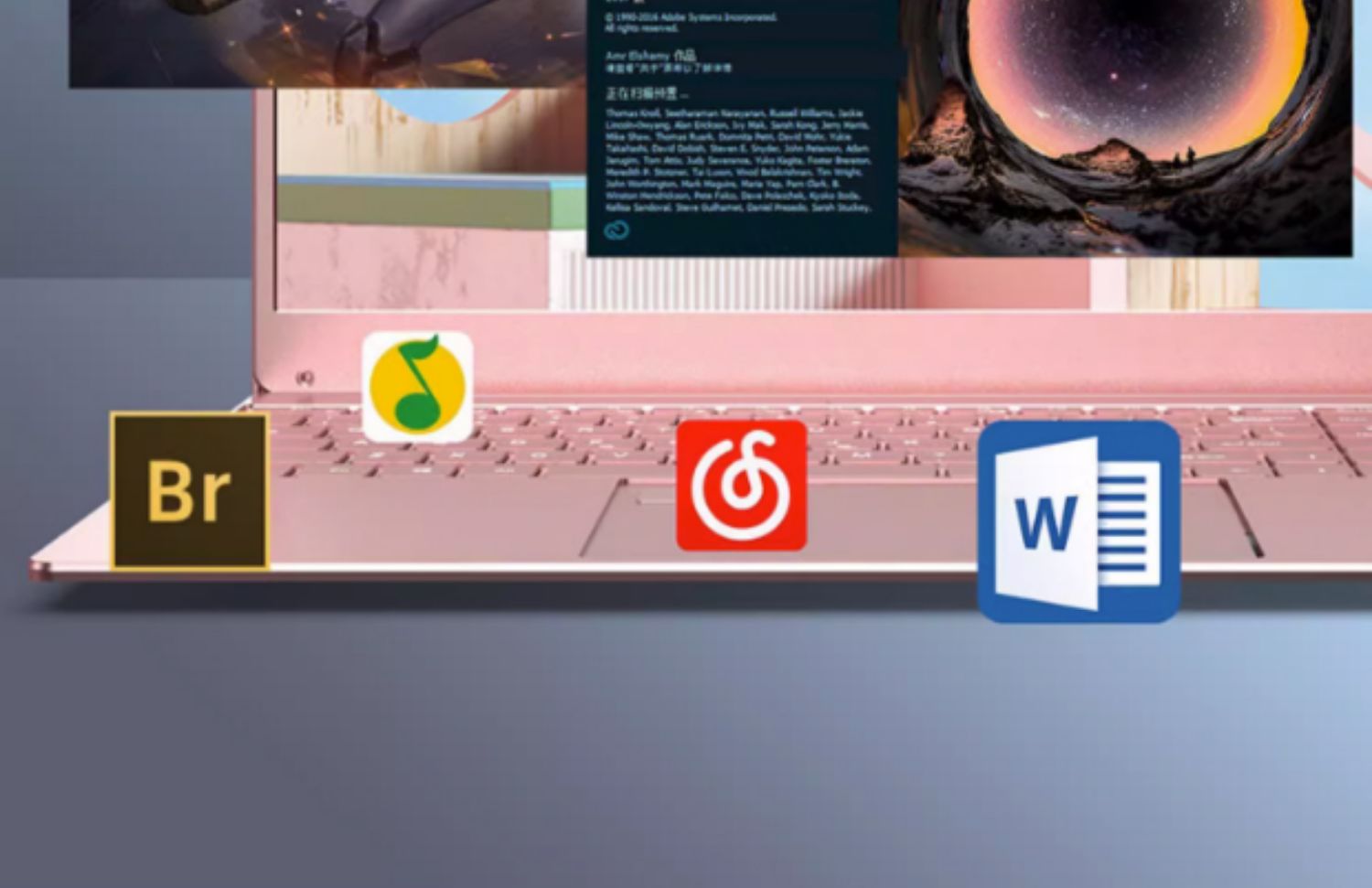Click the Creative Cloud logo on splash screen
Screen dimensions: 1372x888
point(616,230)
